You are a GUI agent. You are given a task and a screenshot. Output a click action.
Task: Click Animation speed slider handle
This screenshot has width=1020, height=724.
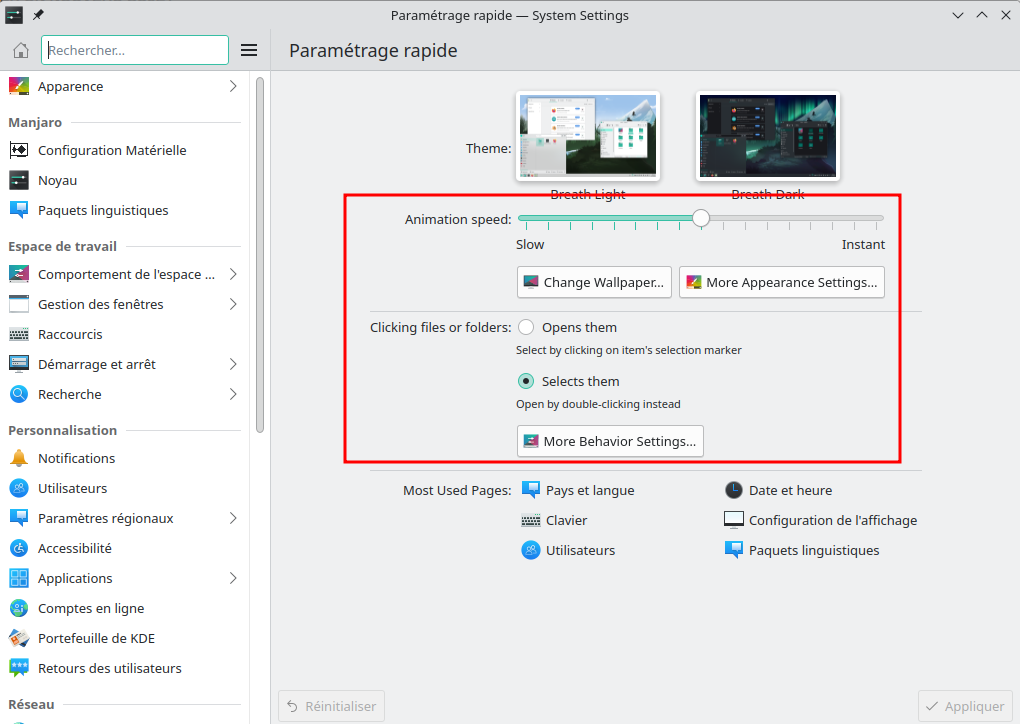click(x=701, y=218)
